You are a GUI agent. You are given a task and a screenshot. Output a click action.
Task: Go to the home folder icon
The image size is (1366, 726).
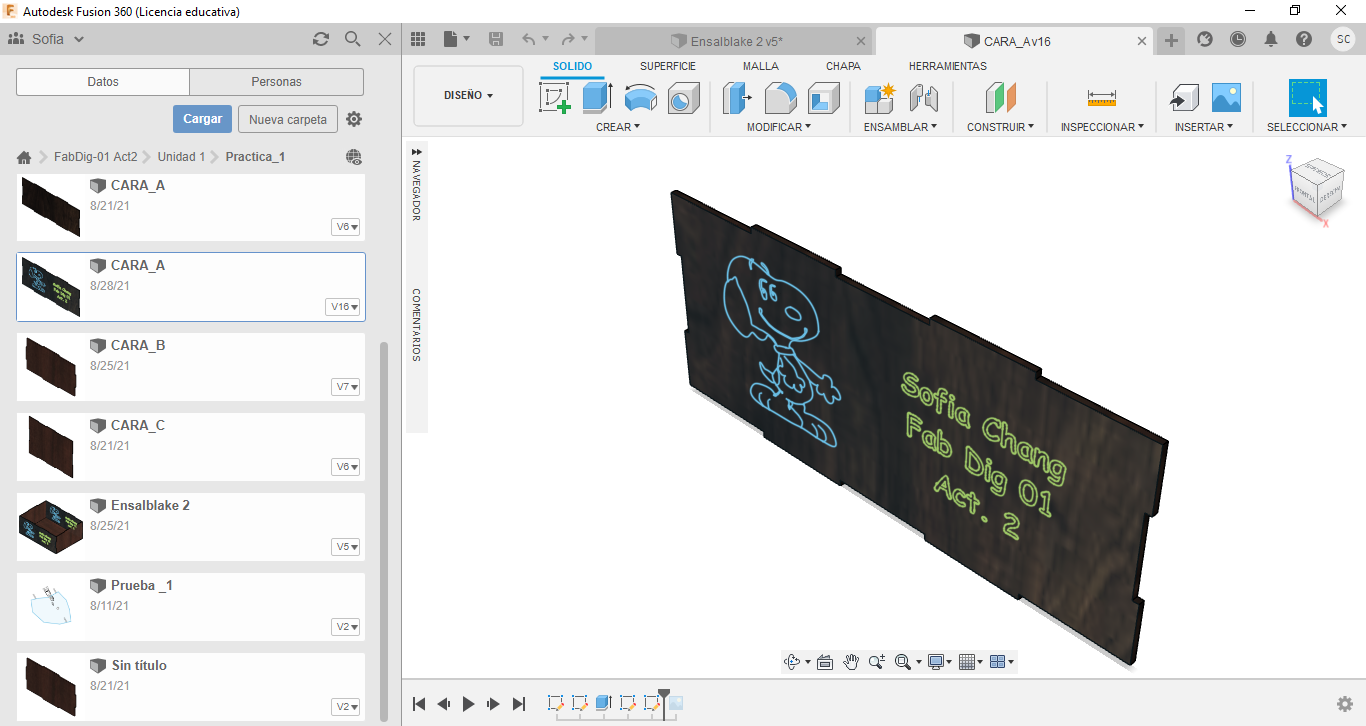click(25, 157)
